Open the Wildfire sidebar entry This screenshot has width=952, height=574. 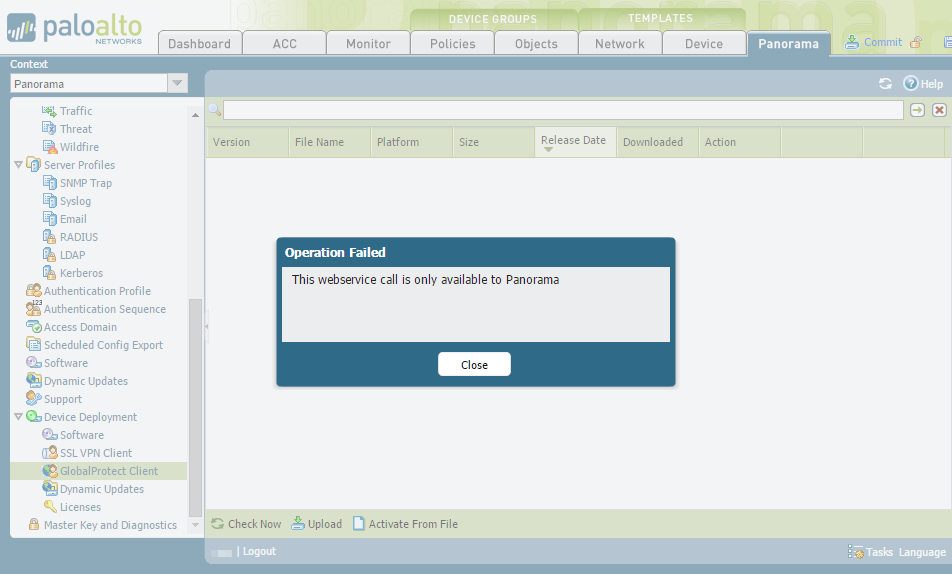pos(79,147)
